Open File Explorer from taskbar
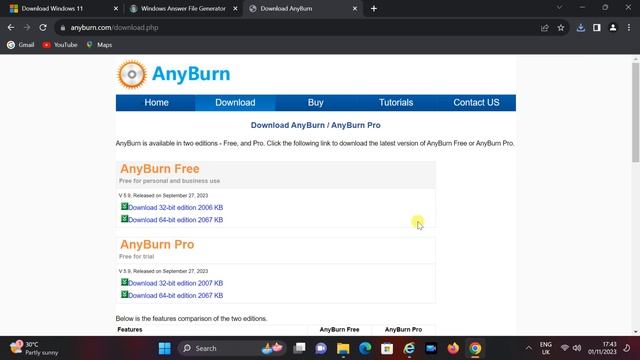Screen dimensions: 640x360 coord(343,348)
